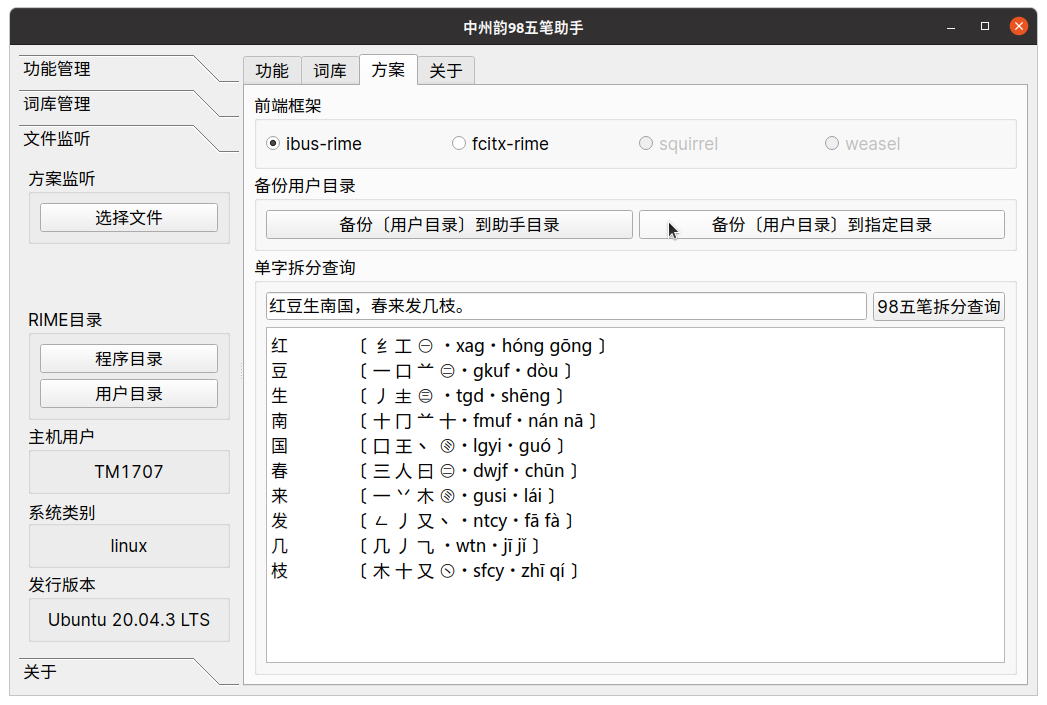
Task: Click the TM1707 host user field
Action: click(129, 472)
